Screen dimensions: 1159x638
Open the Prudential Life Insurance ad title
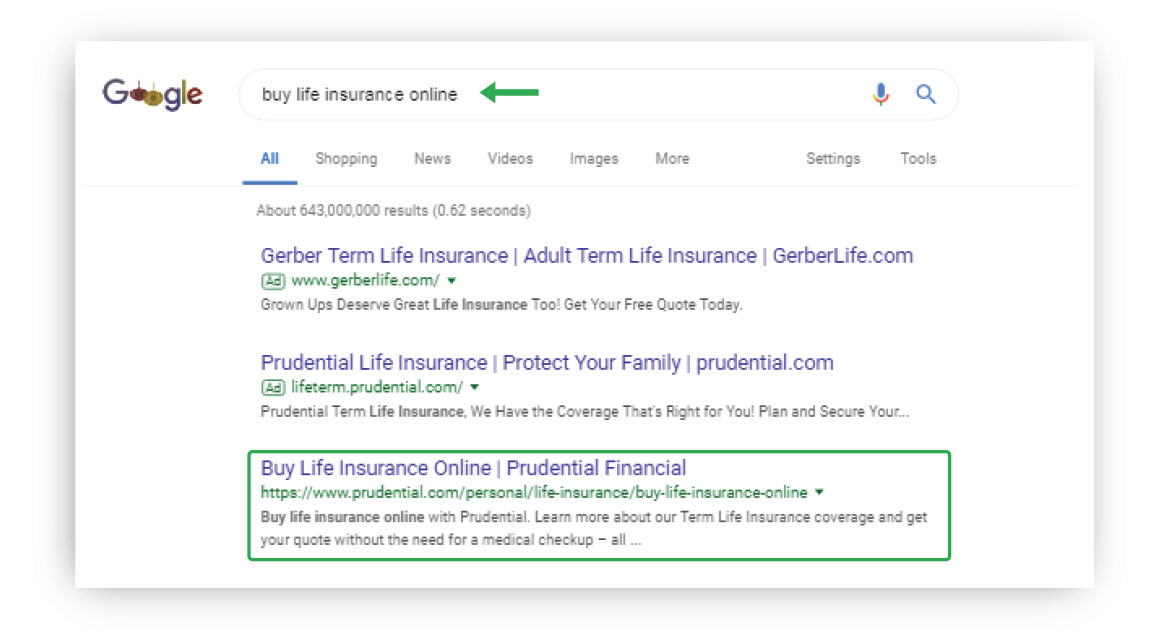pyautogui.click(x=547, y=363)
